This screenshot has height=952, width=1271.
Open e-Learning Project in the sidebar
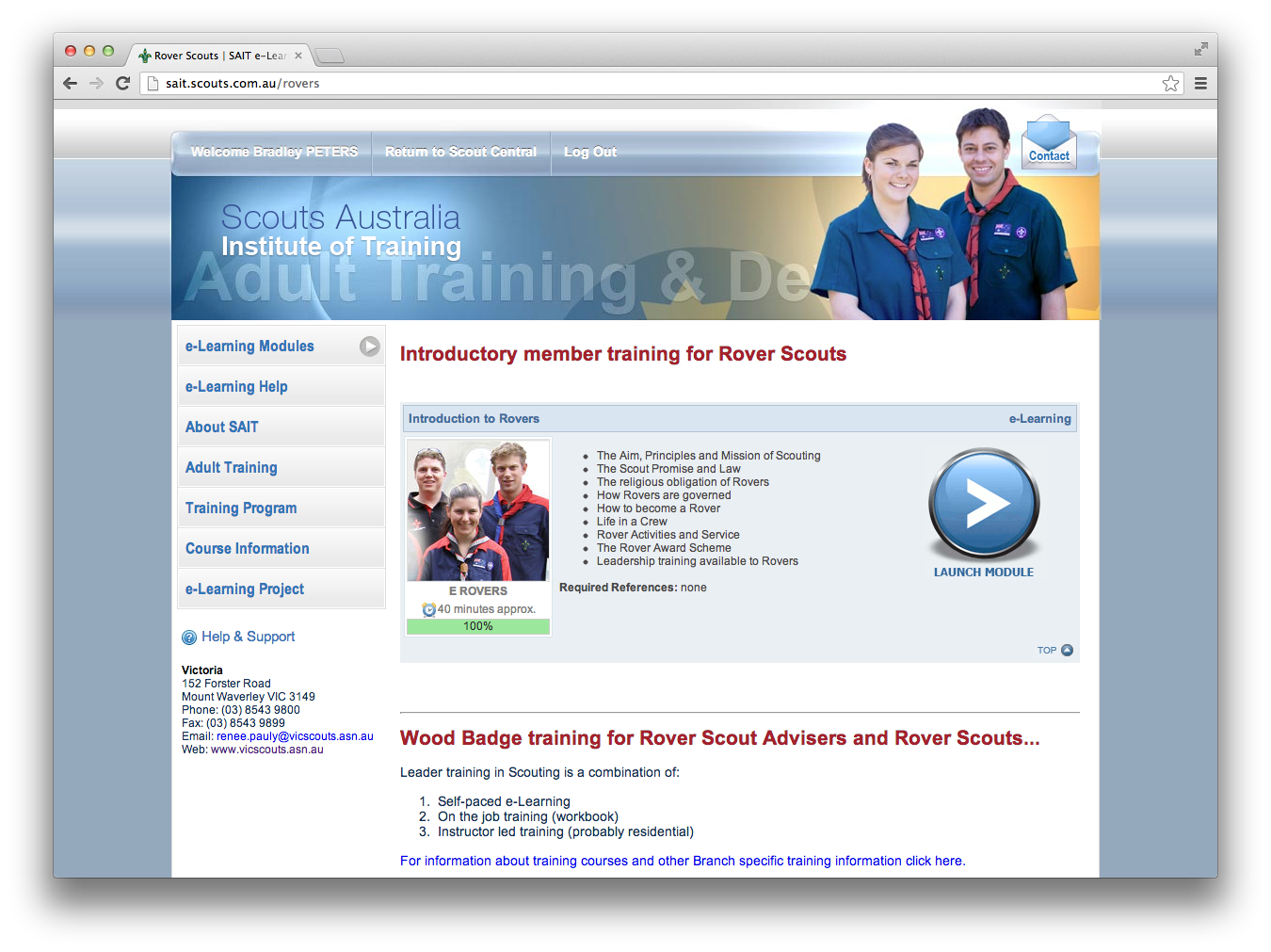point(281,589)
